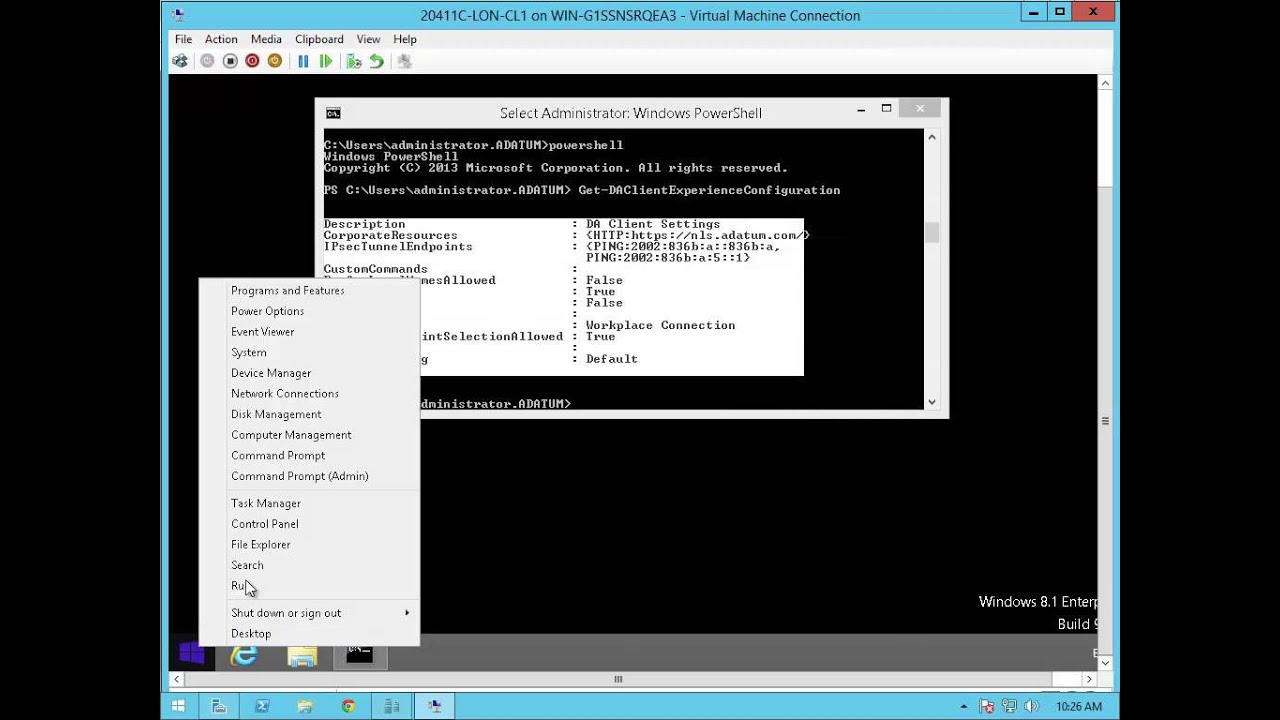Click VM window vertical scrollbar down arrow
This screenshot has height=720, width=1280.
coord(1105,662)
